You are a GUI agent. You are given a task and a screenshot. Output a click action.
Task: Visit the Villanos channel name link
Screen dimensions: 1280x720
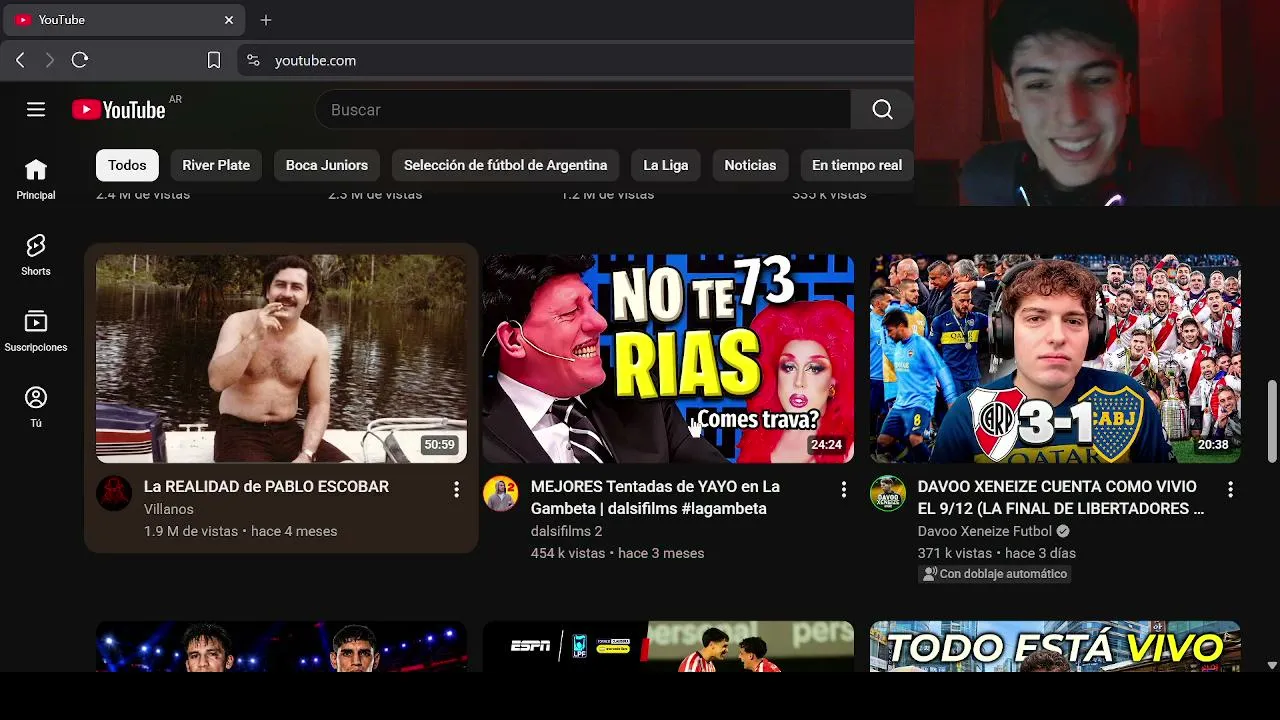[x=169, y=509]
